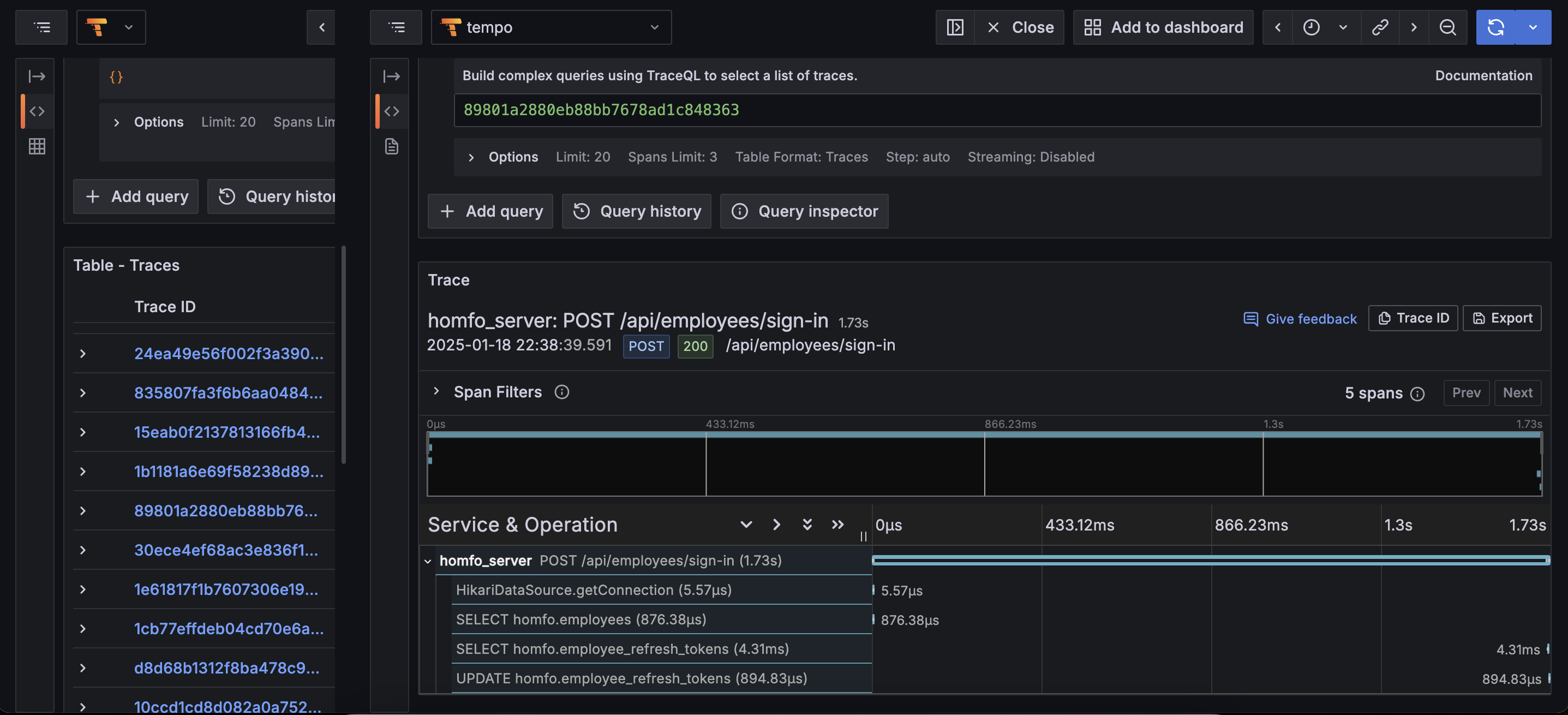Click the split pane layout icon
The width and height of the screenshot is (1568, 715).
(954, 27)
